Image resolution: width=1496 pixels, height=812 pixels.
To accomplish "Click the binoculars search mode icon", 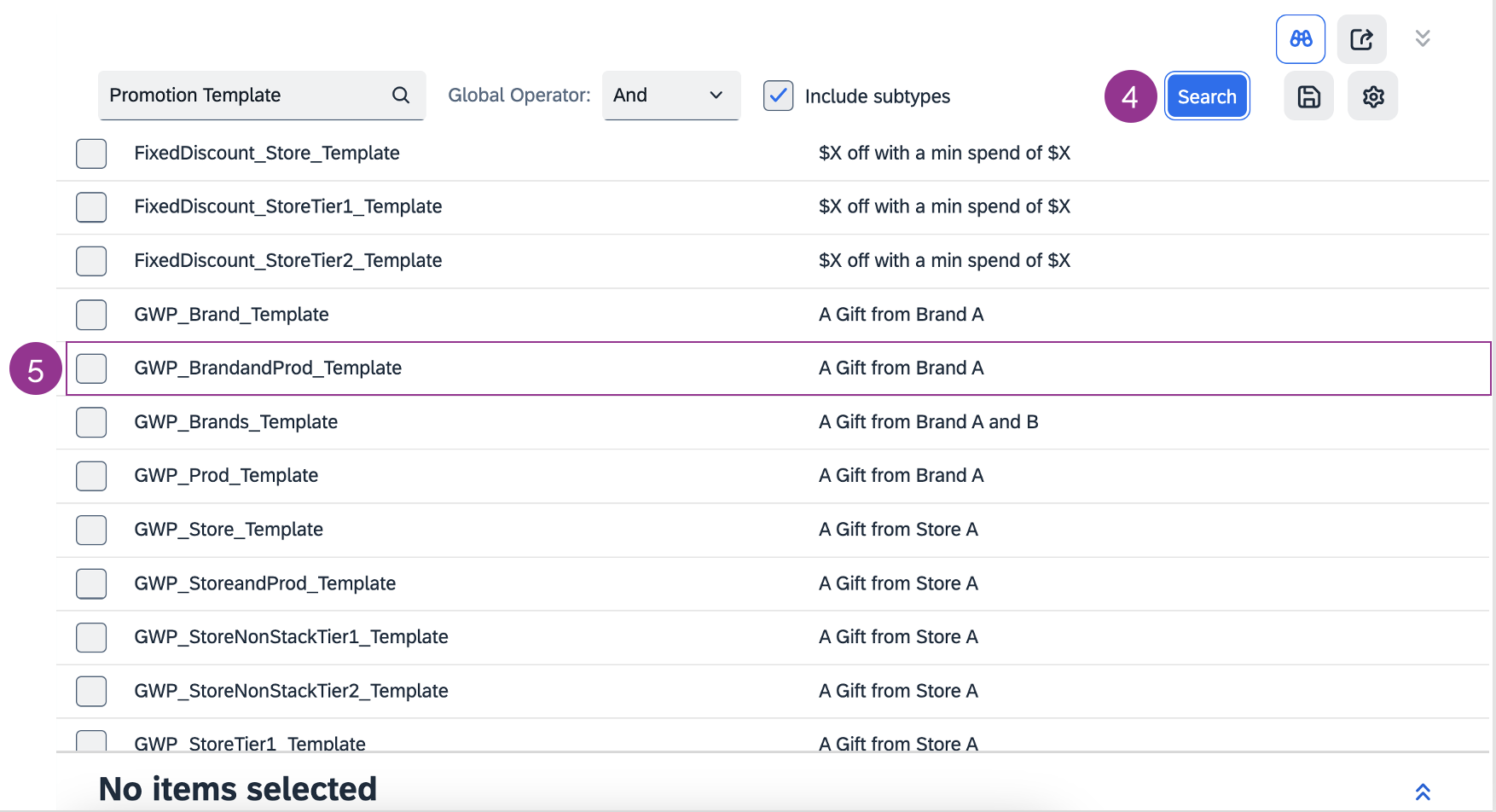I will point(1300,39).
